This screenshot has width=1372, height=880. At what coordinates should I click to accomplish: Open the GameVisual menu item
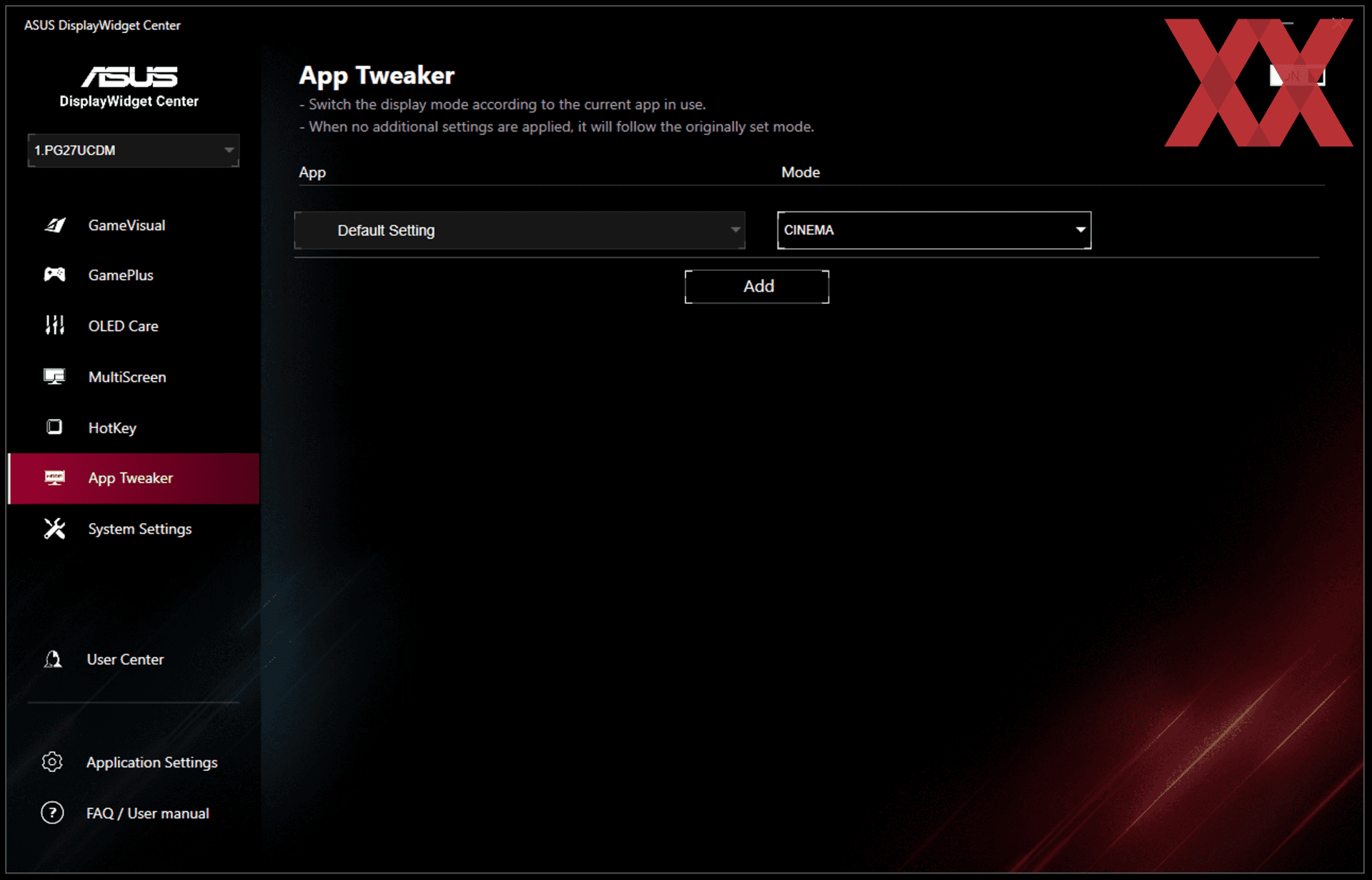[x=126, y=225]
